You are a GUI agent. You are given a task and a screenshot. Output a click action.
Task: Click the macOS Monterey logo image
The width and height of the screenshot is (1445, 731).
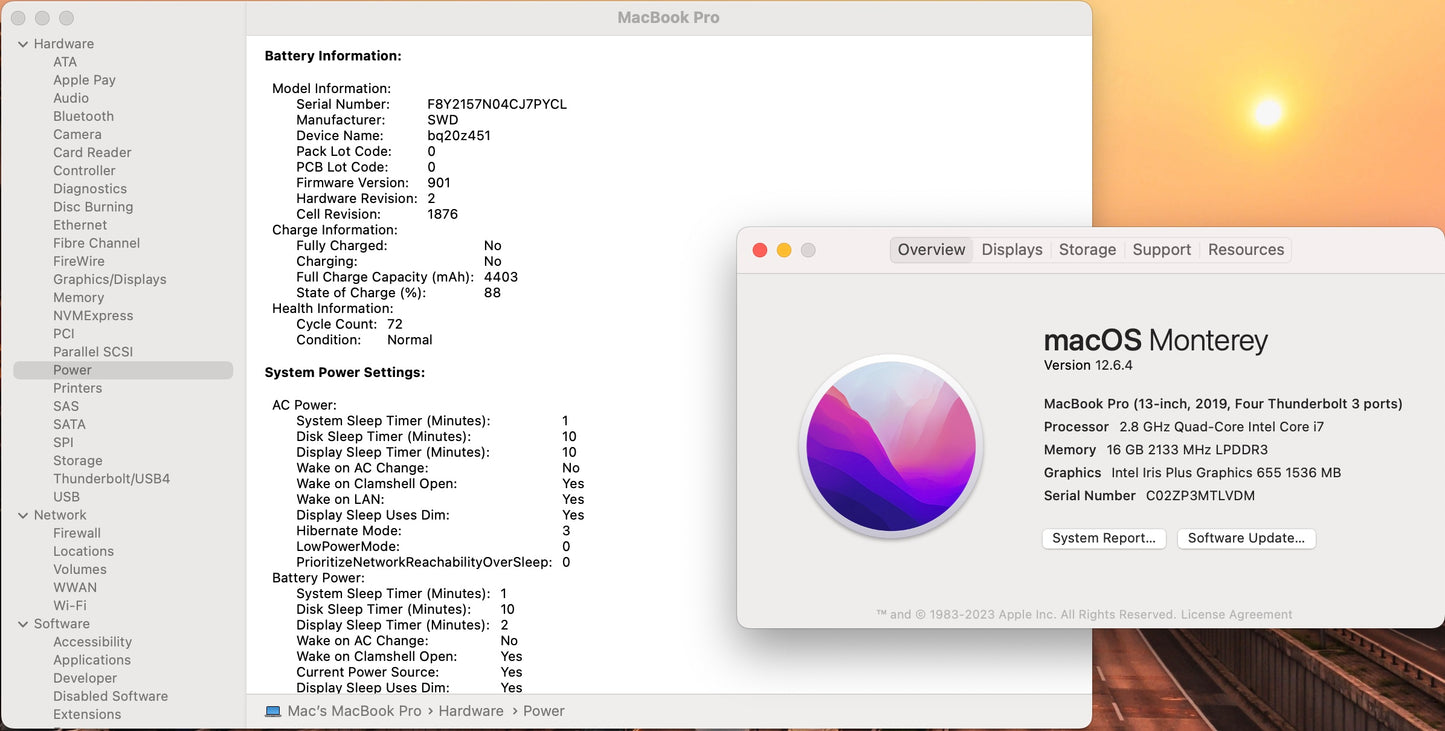(x=891, y=446)
